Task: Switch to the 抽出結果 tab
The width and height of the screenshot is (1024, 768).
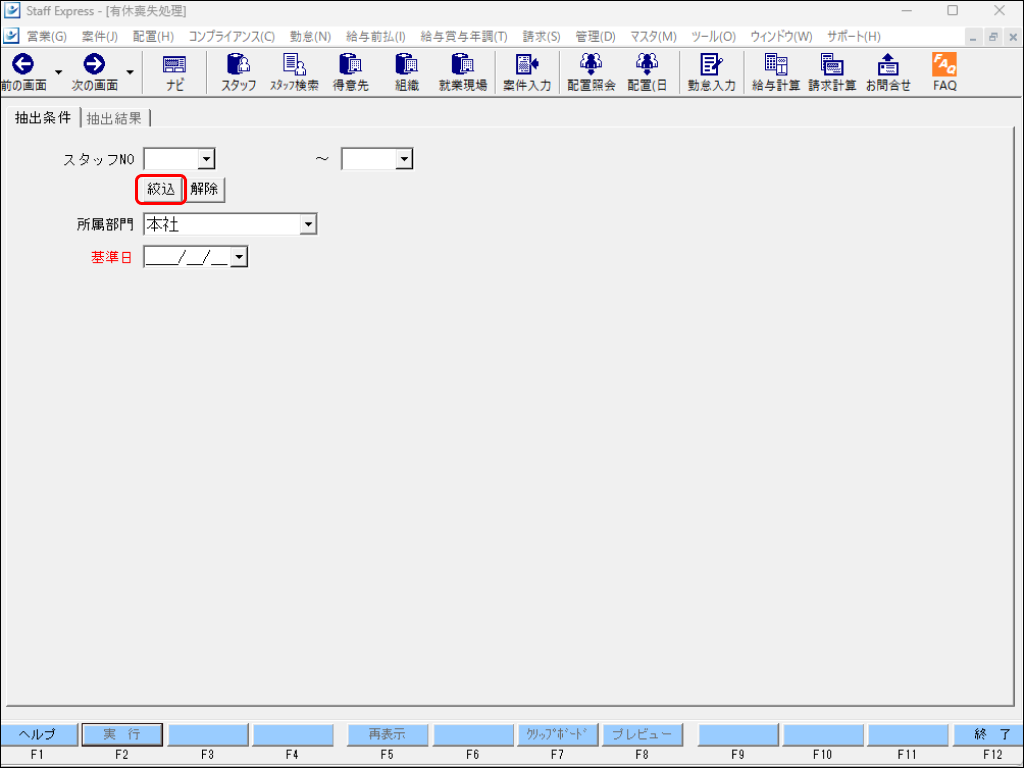Action: [114, 118]
